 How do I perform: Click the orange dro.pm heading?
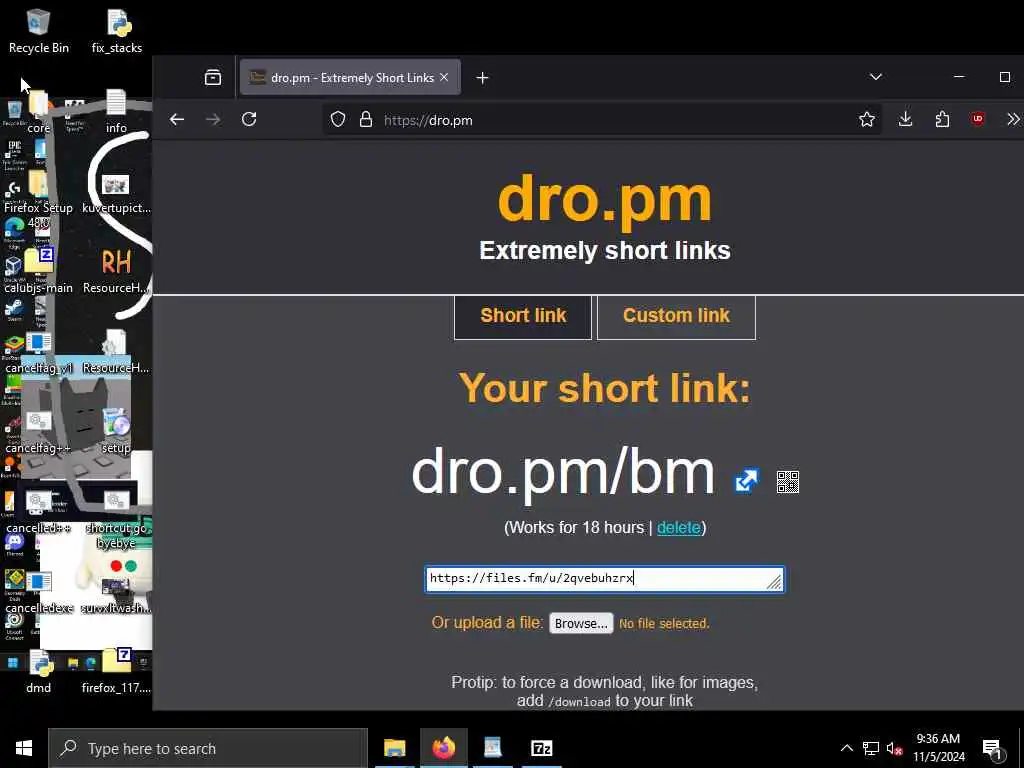[x=605, y=200]
